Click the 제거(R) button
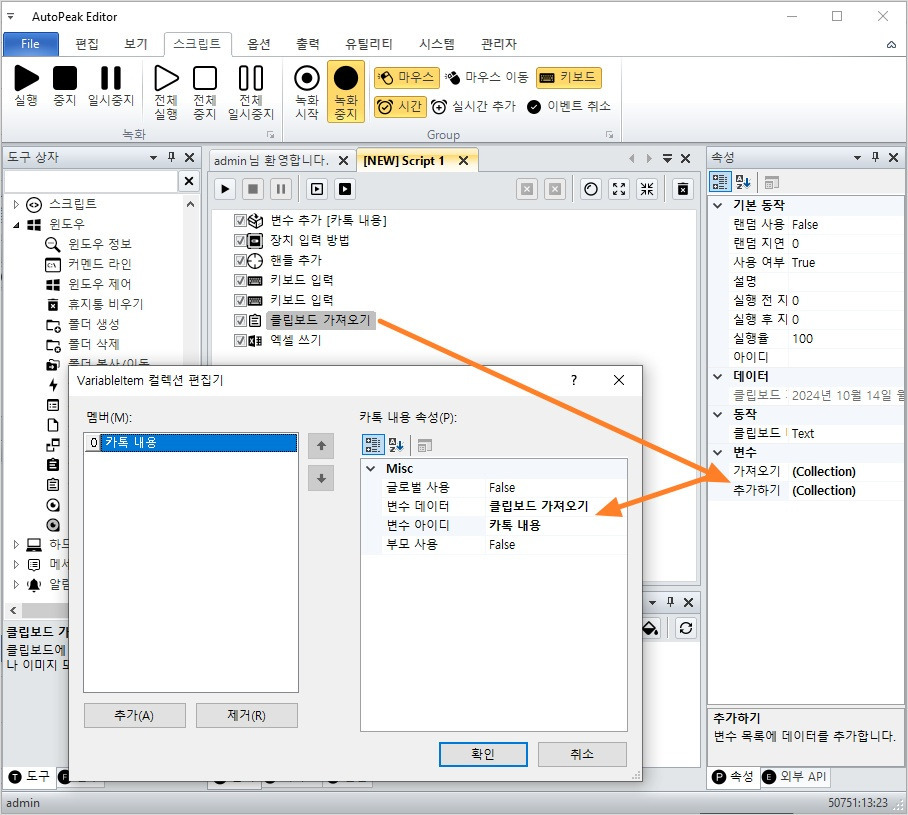 tap(247, 715)
